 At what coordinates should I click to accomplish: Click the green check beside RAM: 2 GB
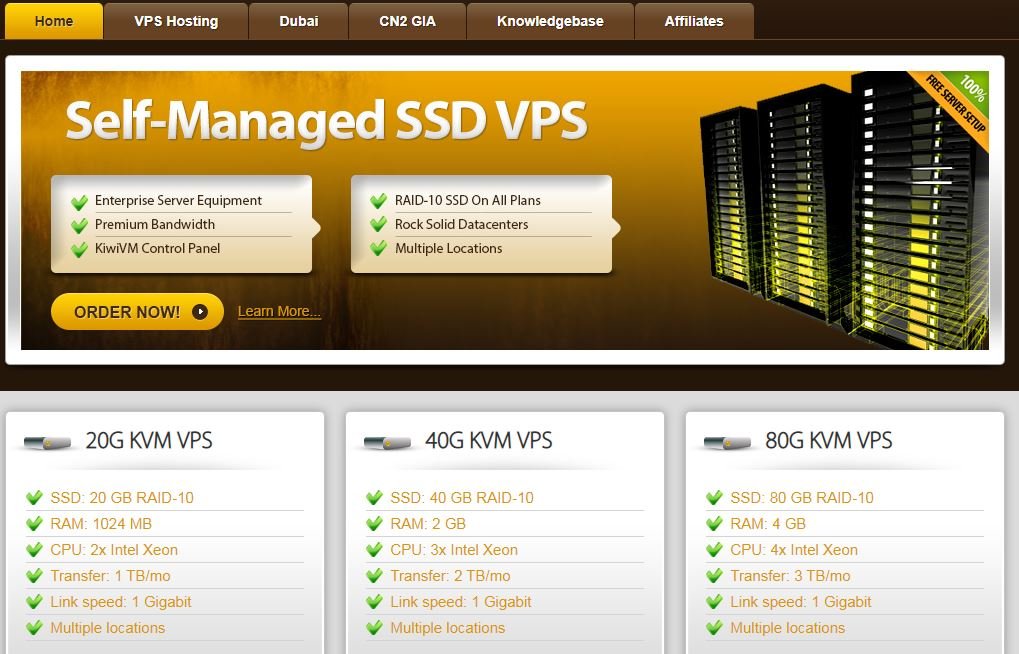(x=374, y=524)
